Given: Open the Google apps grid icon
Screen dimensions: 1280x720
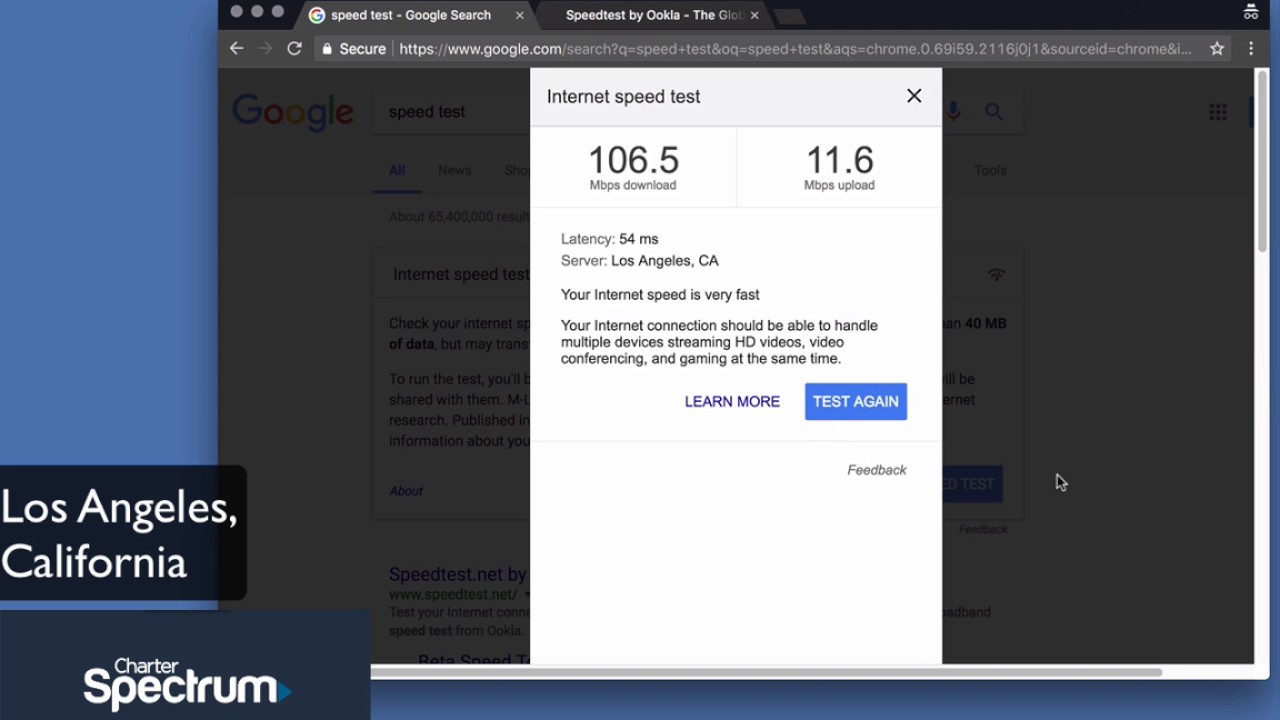Looking at the screenshot, I should (1217, 112).
